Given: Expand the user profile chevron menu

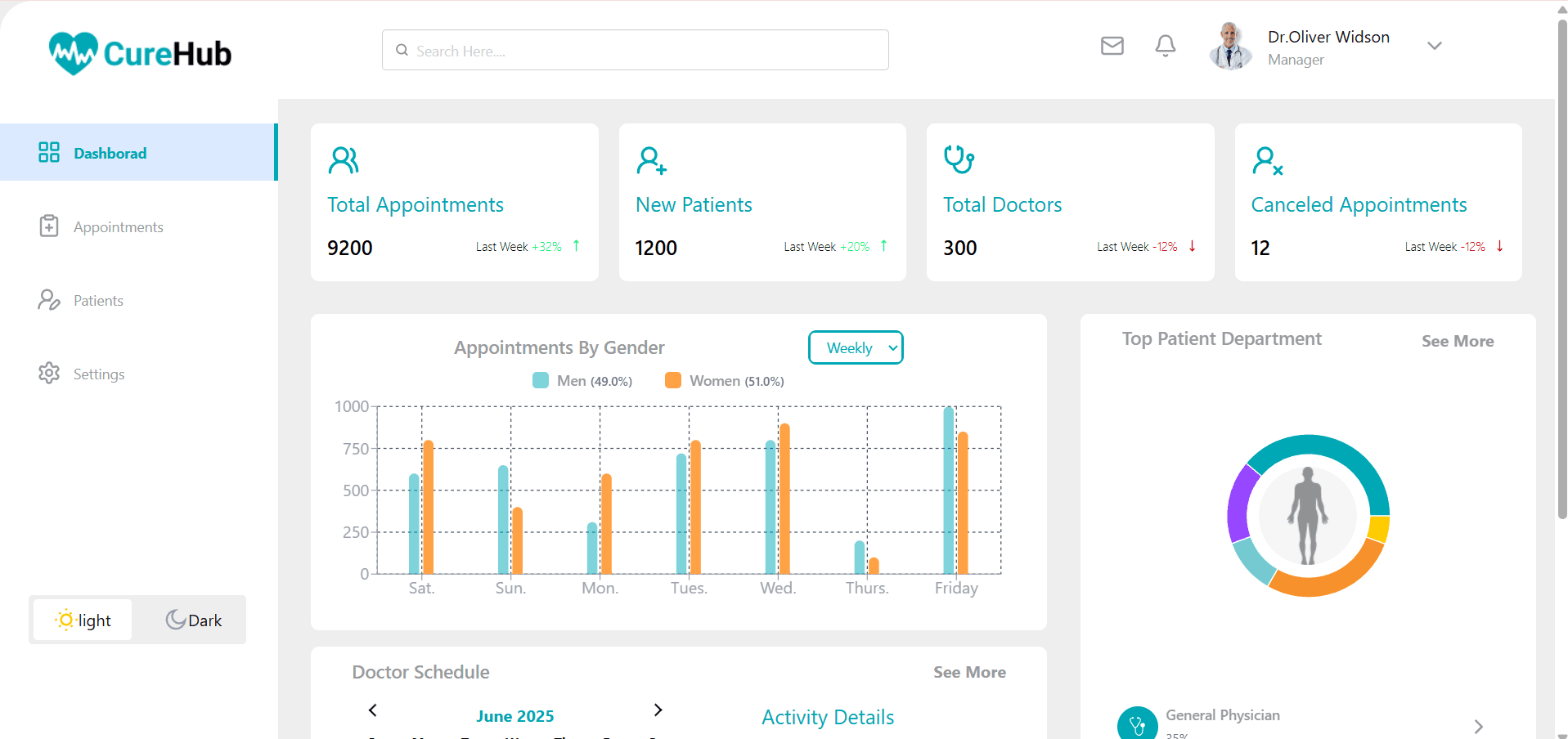Looking at the screenshot, I should point(1434,46).
